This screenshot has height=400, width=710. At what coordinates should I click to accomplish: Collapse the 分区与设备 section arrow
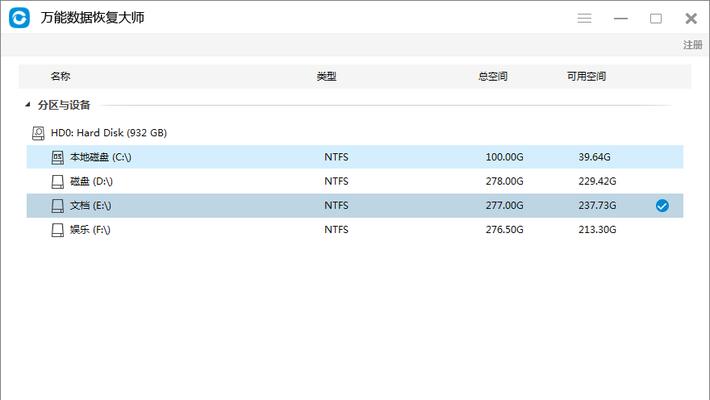[28, 105]
